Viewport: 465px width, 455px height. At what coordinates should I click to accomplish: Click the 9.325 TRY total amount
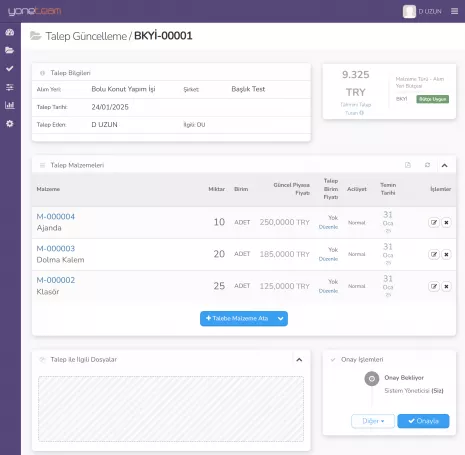click(356, 83)
